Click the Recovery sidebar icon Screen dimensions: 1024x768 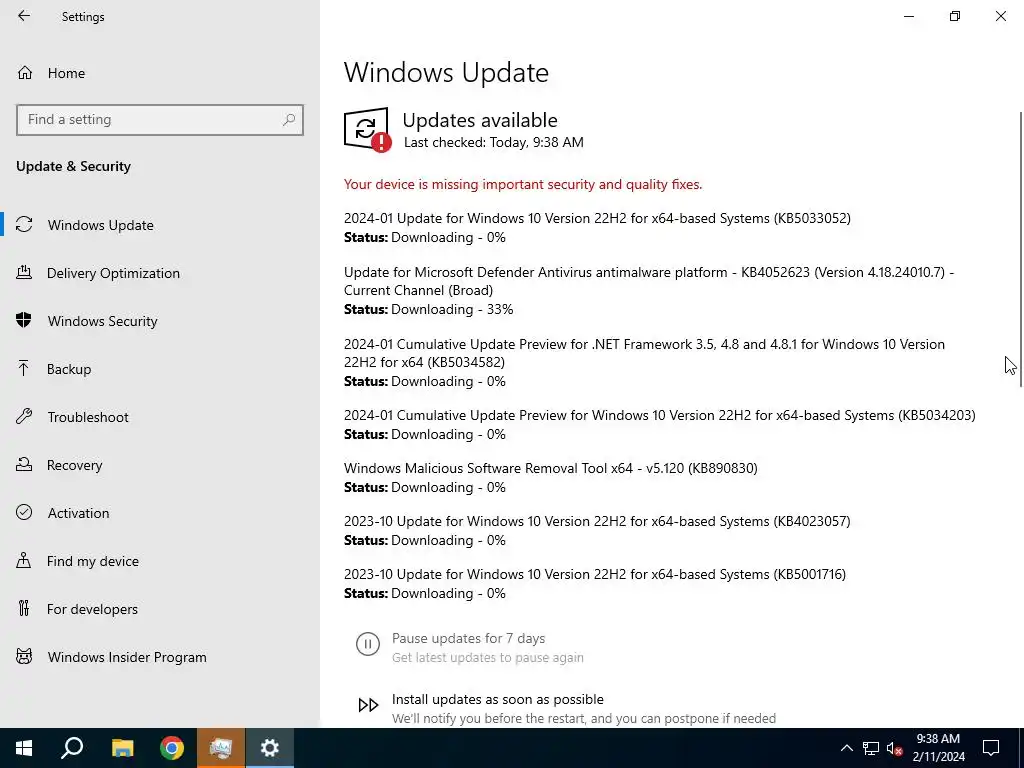click(x=24, y=464)
